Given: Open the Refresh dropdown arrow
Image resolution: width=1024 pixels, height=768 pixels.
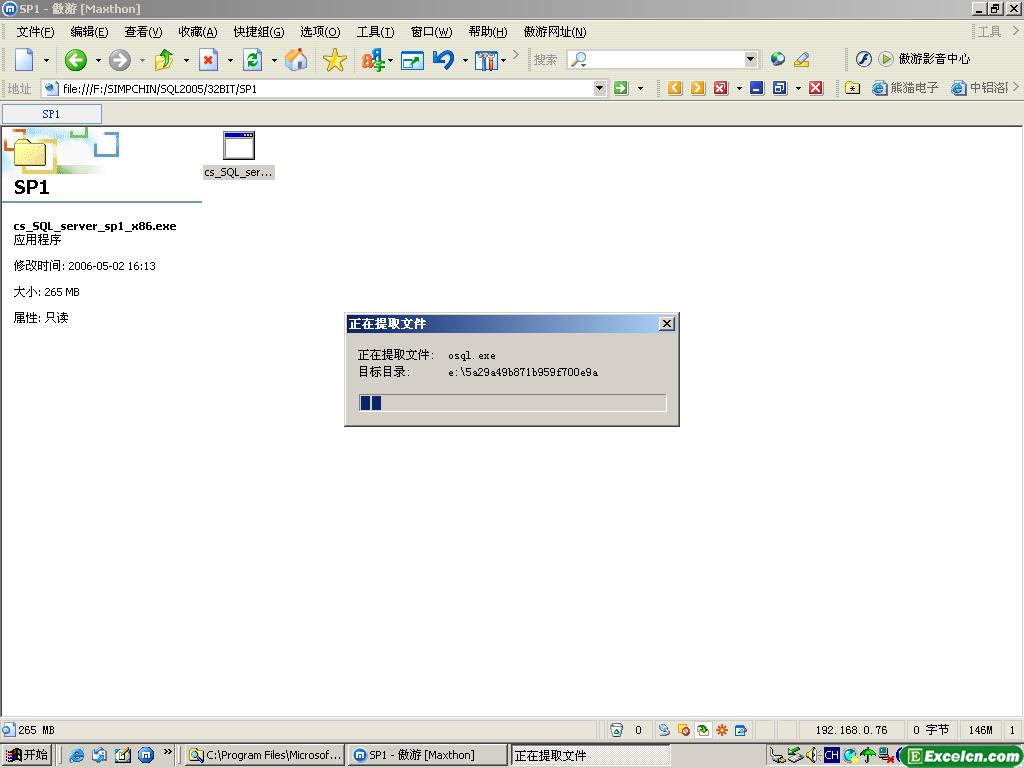Looking at the screenshot, I should click(x=274, y=60).
